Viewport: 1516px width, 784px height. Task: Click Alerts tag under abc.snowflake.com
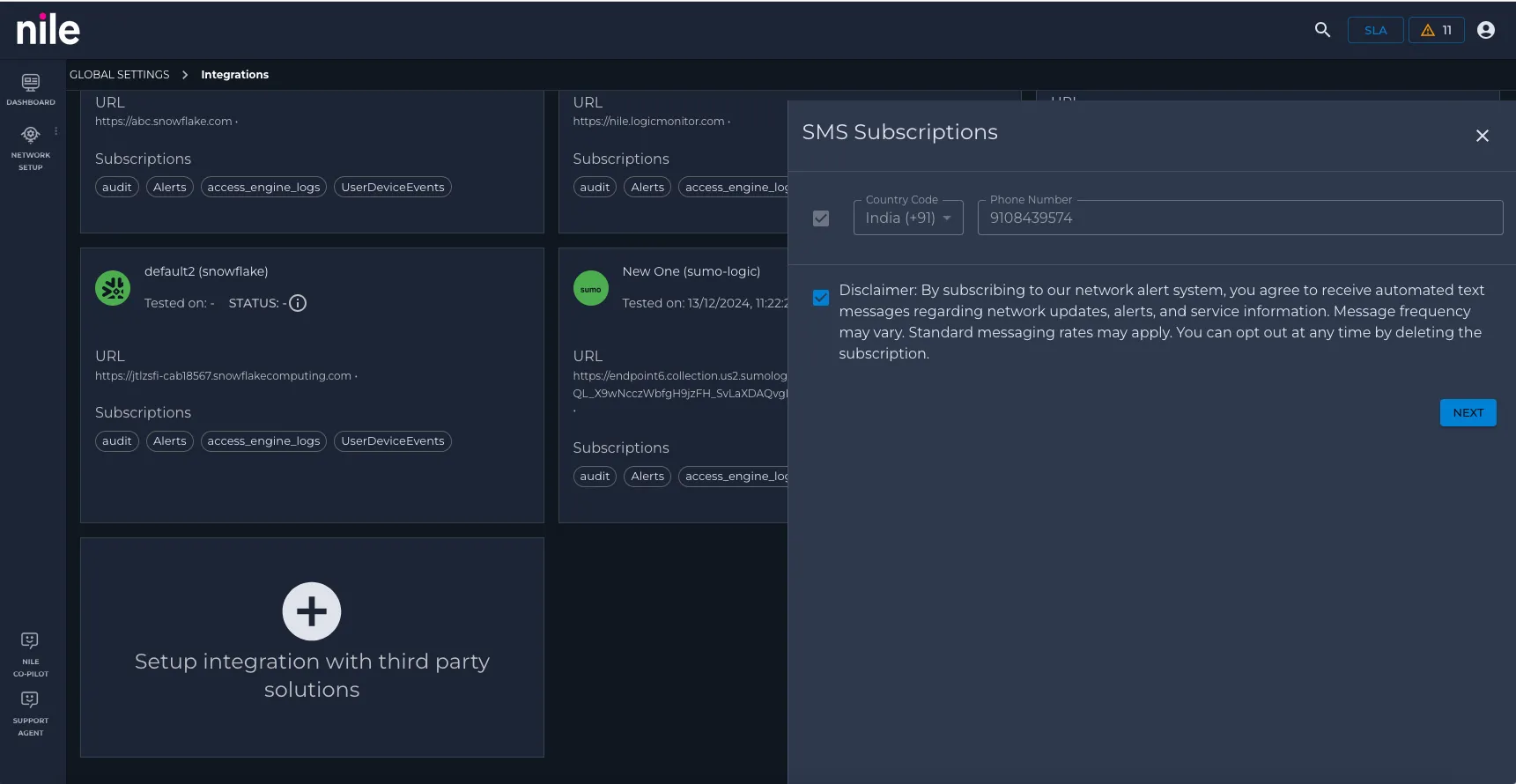click(170, 187)
